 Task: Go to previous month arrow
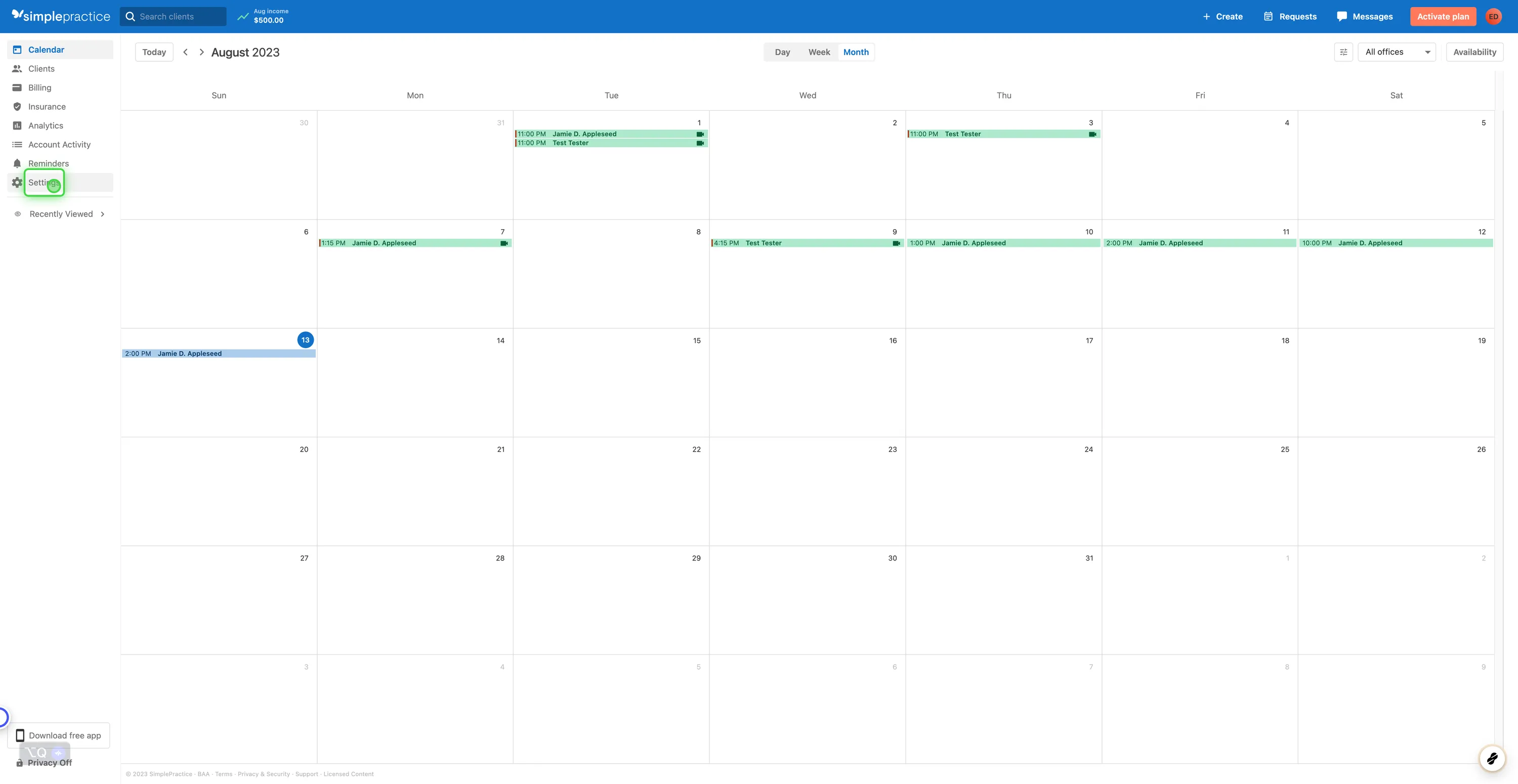point(185,52)
